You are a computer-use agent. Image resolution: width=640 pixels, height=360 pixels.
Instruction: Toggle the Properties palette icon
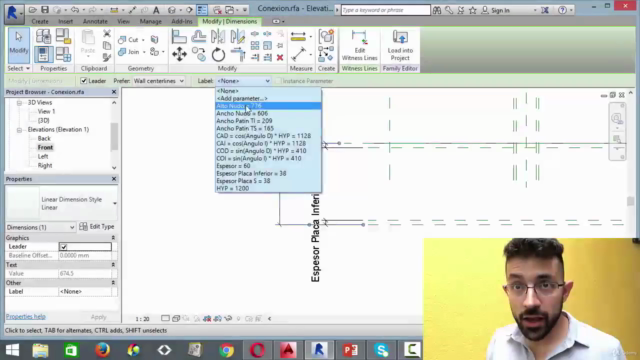43,53
